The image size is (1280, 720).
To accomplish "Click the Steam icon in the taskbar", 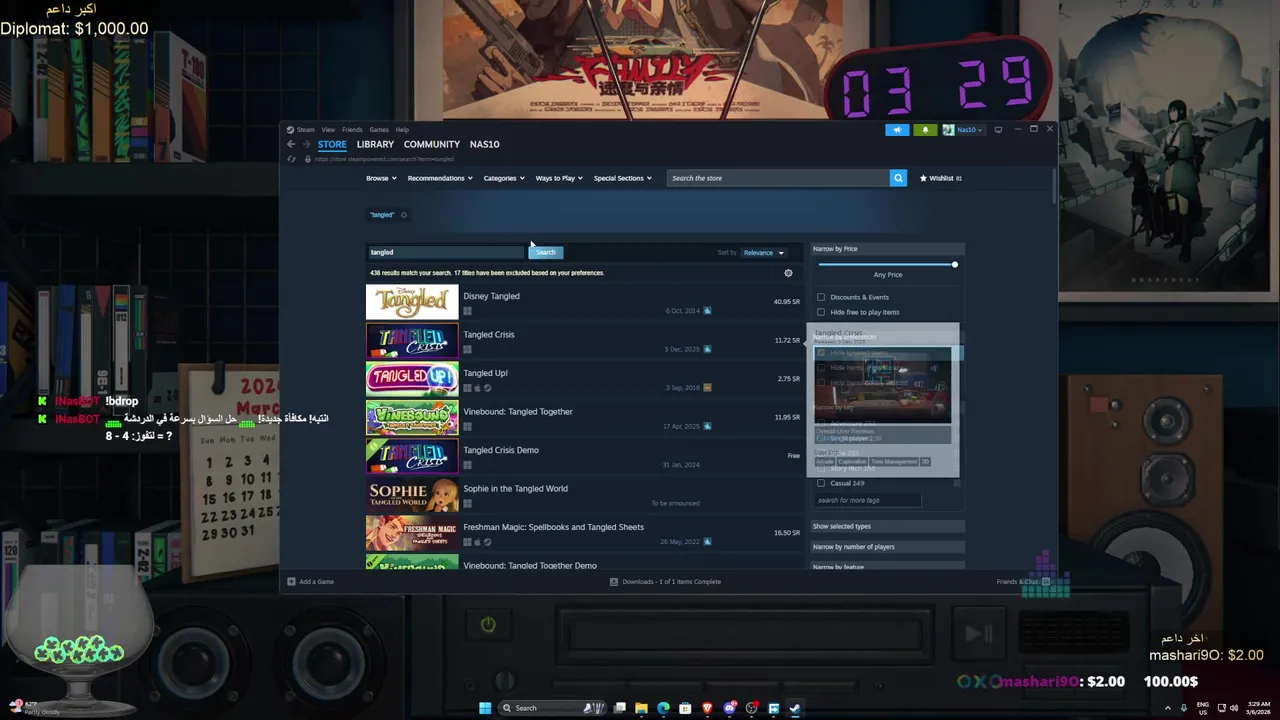I will coord(795,708).
